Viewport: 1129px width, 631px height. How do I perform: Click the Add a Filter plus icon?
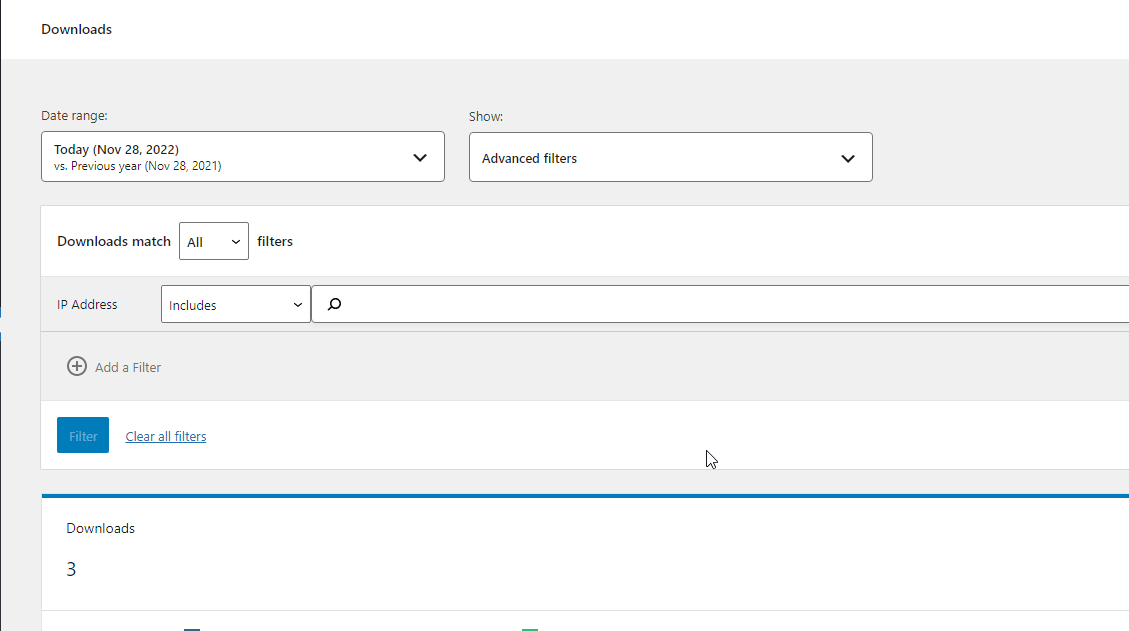click(77, 366)
